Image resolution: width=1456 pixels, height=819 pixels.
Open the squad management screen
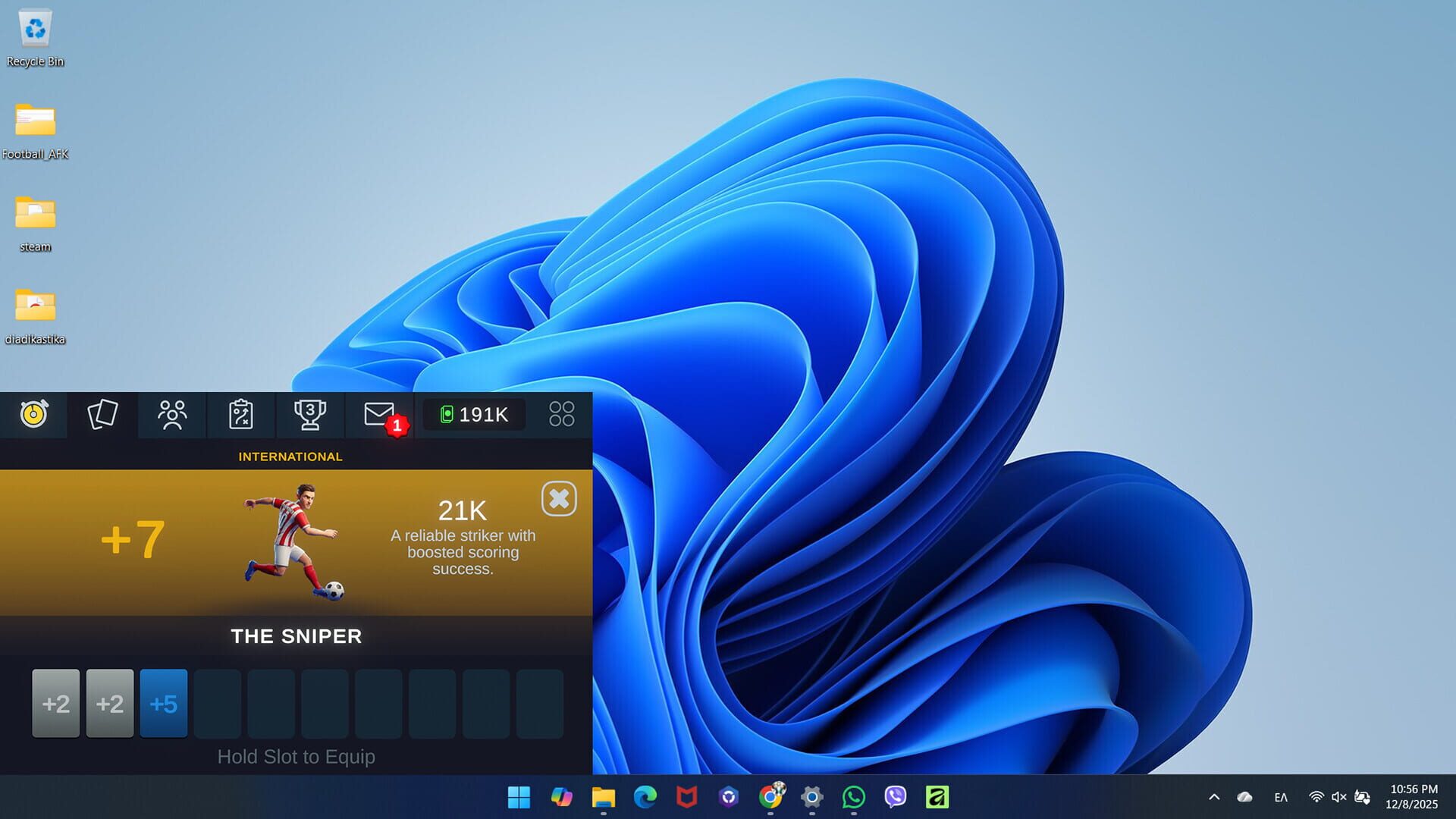(x=172, y=415)
